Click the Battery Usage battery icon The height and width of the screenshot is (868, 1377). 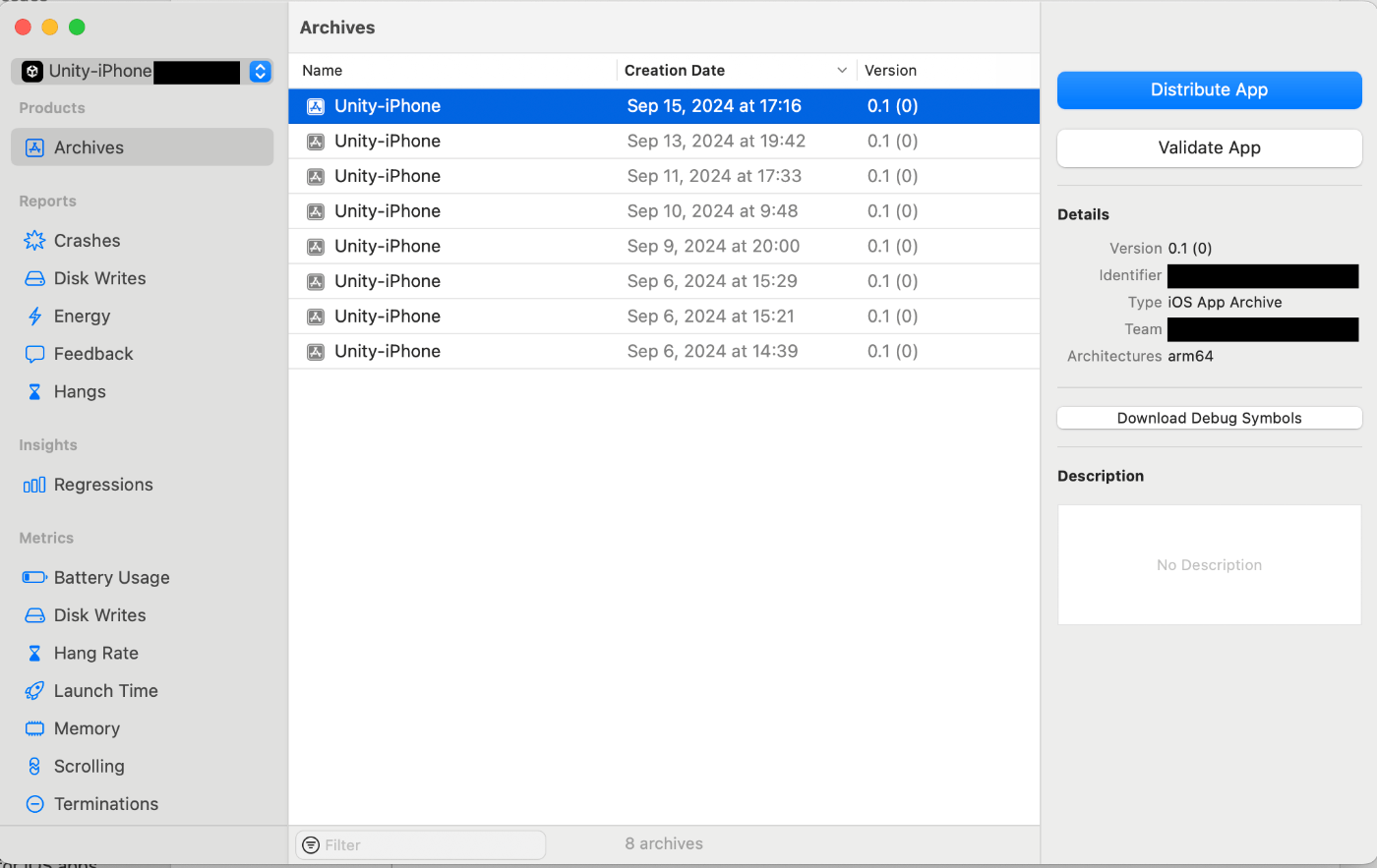[x=34, y=577]
